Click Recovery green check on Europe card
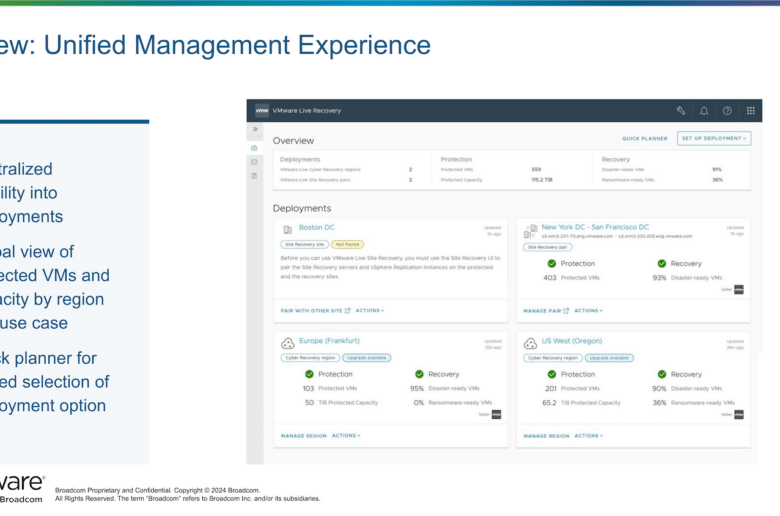Screen dimensions: 780x516 [419, 374]
